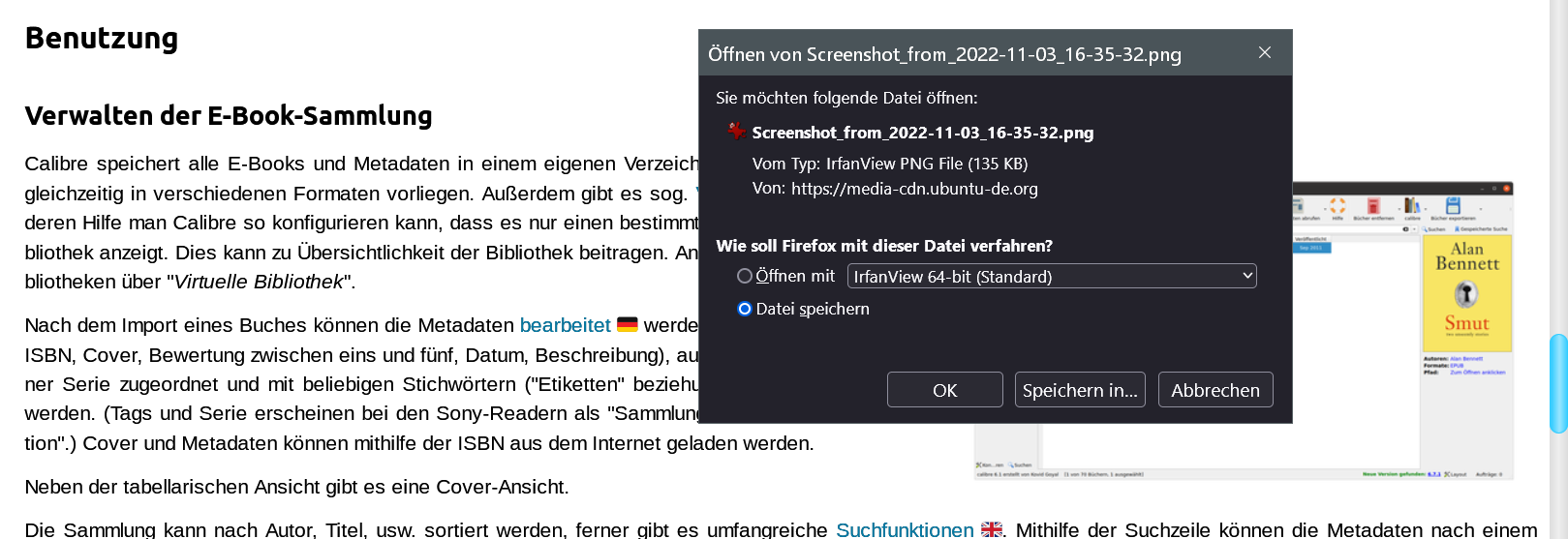Click the calibre library books icon

1412,205
